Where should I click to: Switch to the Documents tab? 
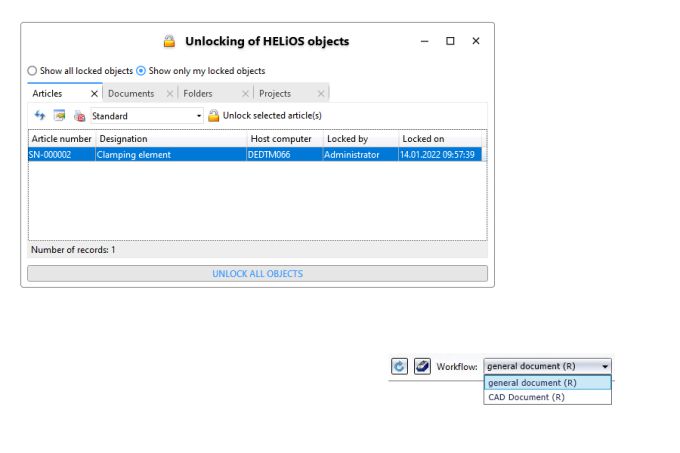[x=131, y=94]
